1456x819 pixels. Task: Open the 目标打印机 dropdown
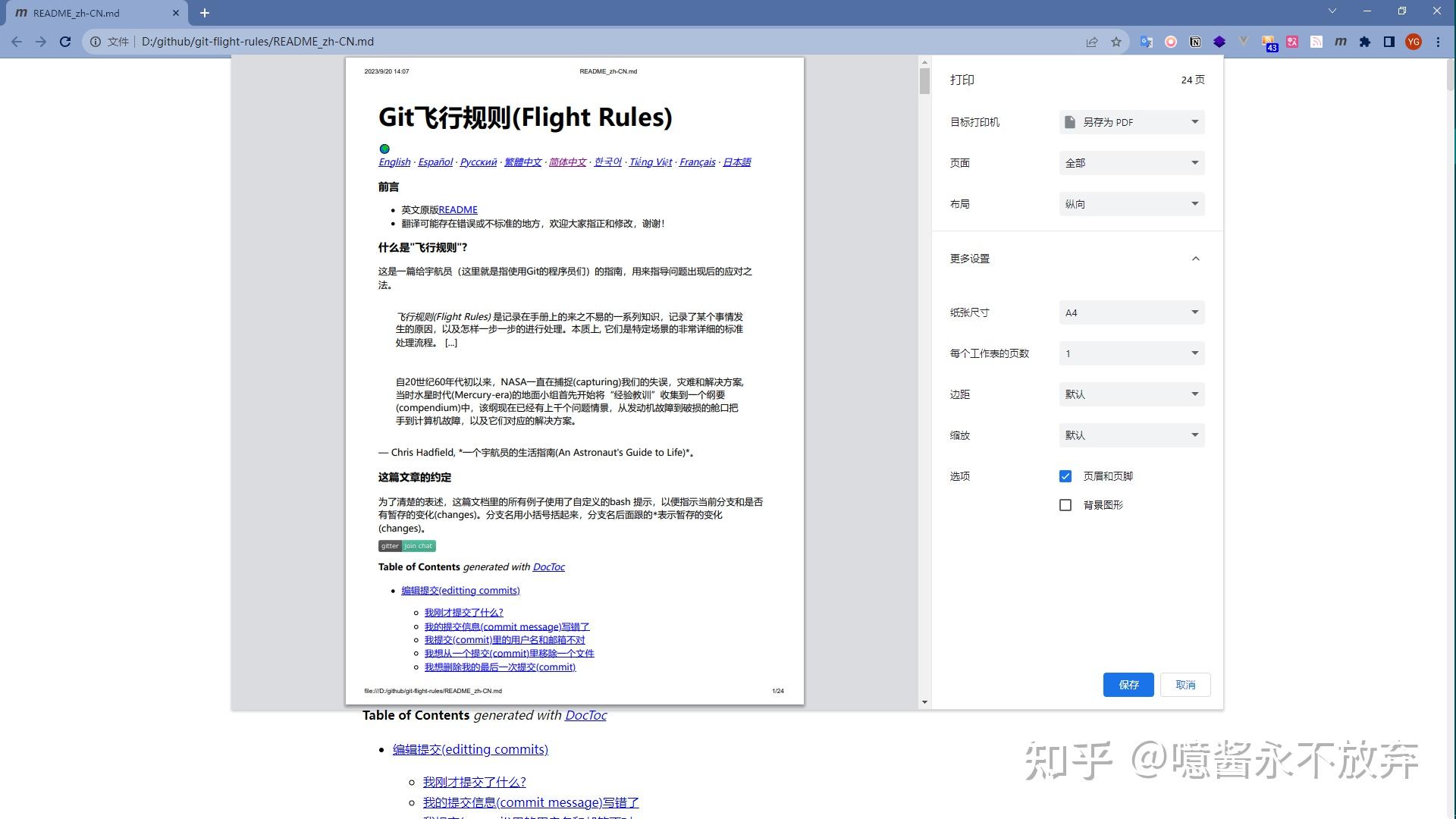coord(1131,122)
